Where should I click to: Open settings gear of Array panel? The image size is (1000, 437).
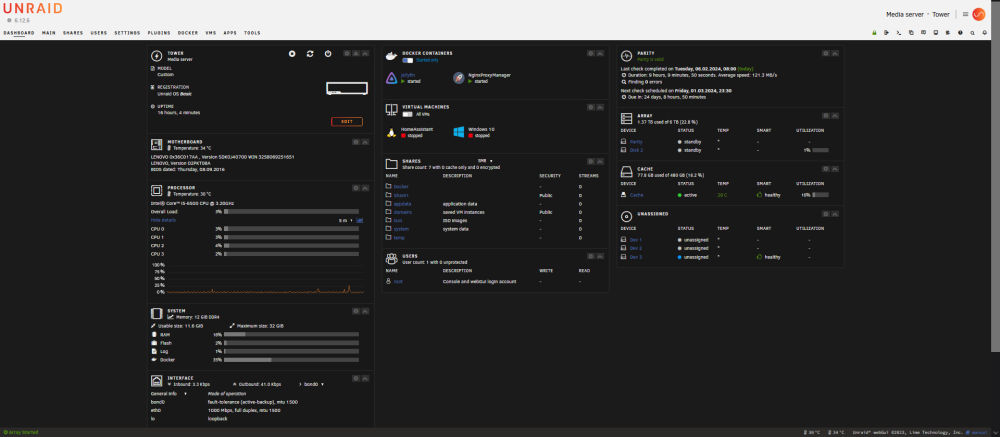(825, 115)
